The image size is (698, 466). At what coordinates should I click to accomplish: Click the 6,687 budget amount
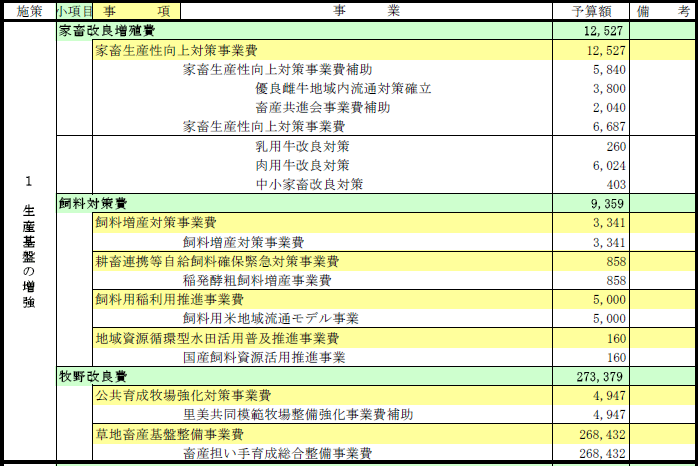pos(609,127)
